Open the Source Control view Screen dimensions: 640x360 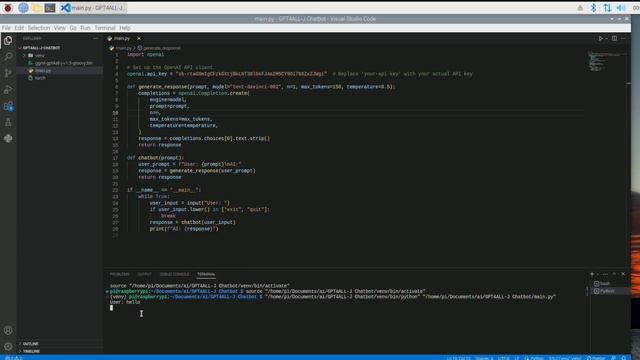(8, 73)
